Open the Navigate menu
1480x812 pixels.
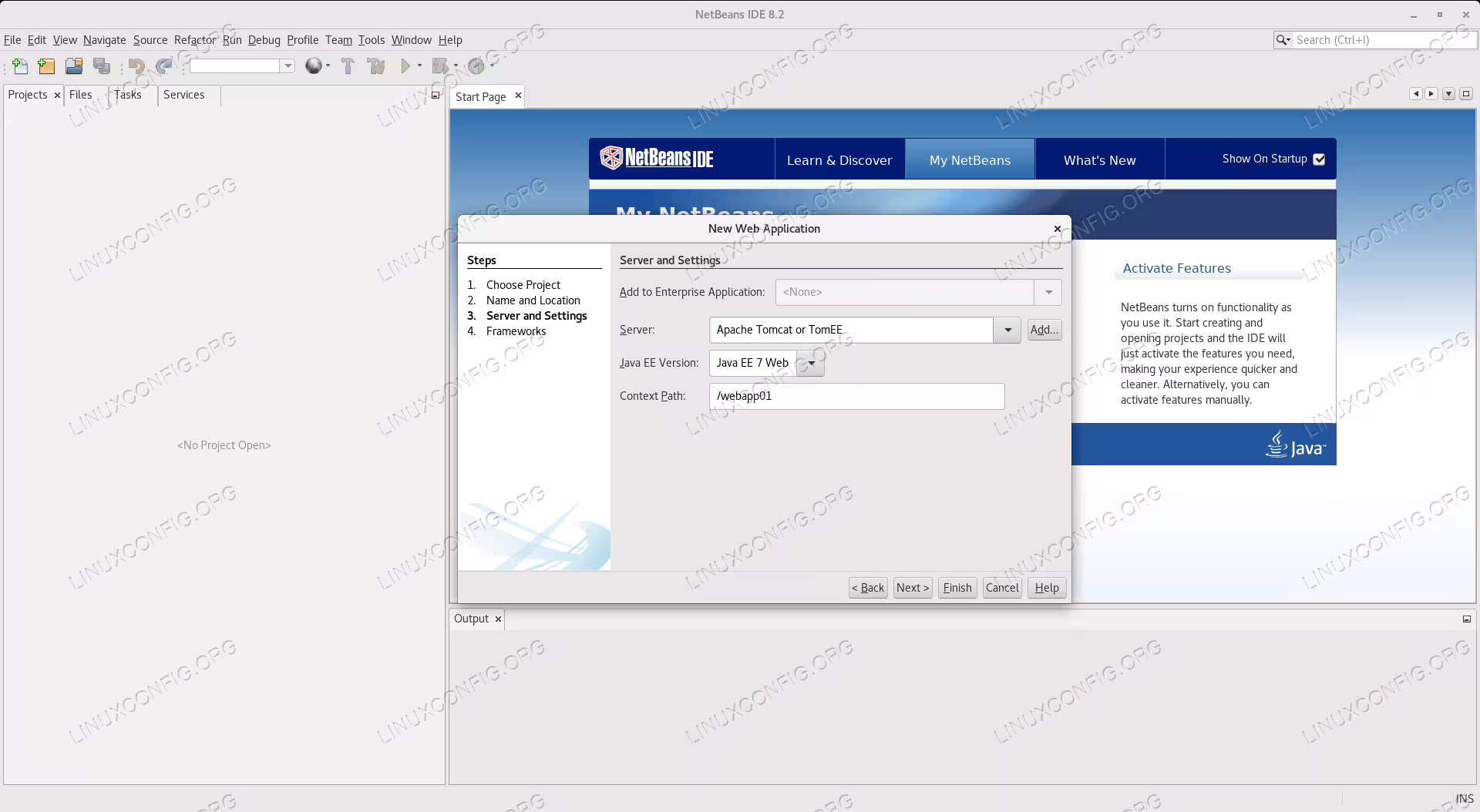[x=105, y=40]
